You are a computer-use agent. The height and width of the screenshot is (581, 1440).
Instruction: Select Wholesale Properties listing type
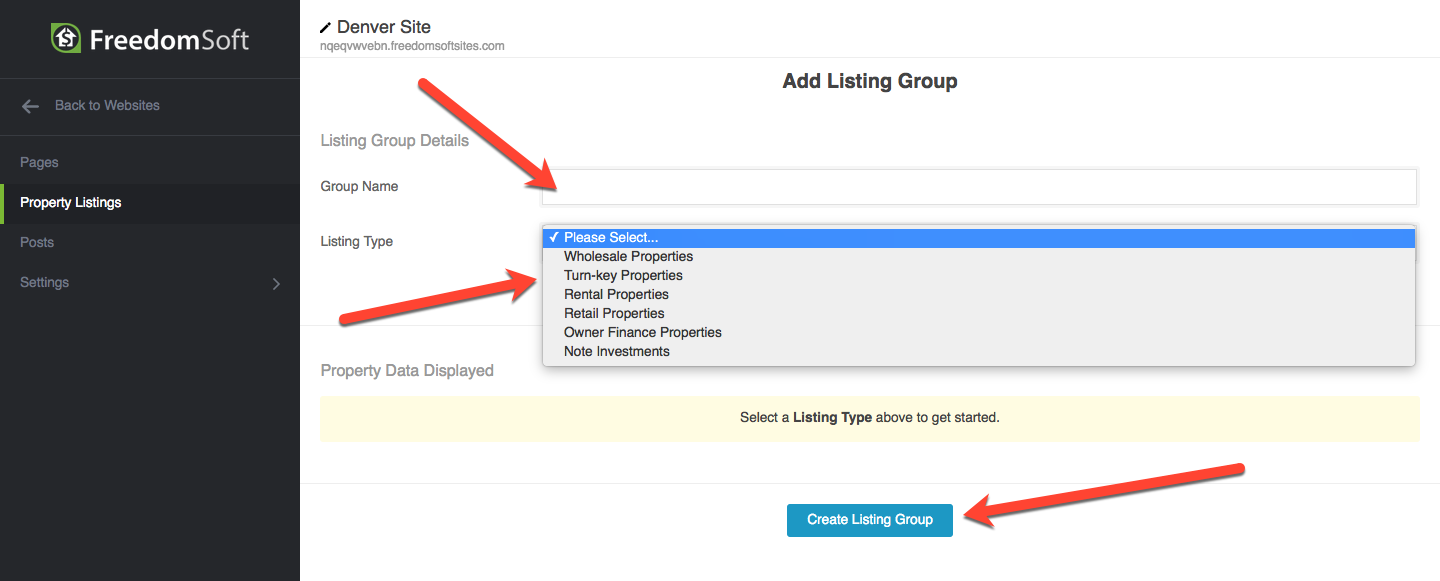(x=628, y=257)
